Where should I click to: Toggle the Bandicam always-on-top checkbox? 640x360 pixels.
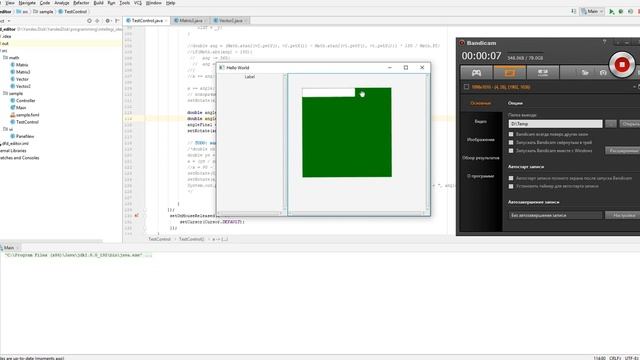tap(511, 134)
